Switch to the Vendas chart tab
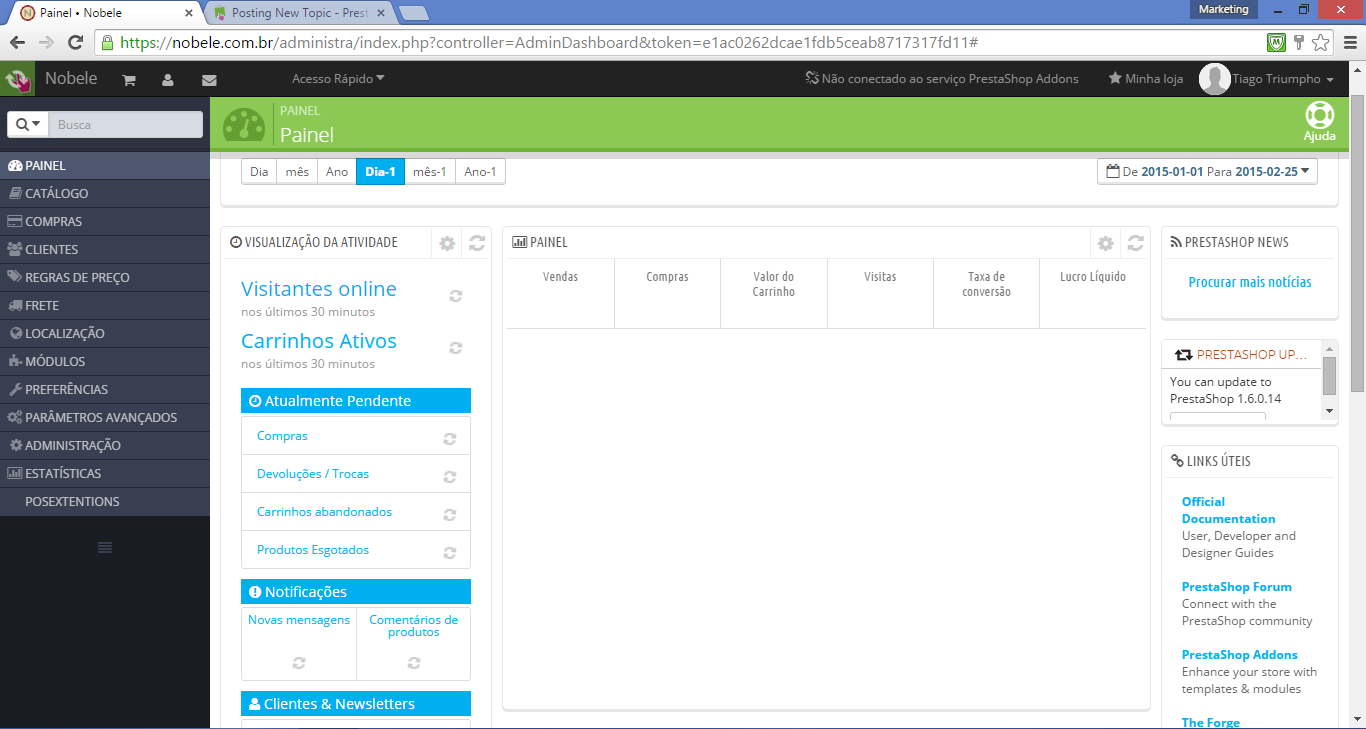The height and width of the screenshot is (729, 1366). coord(560,293)
